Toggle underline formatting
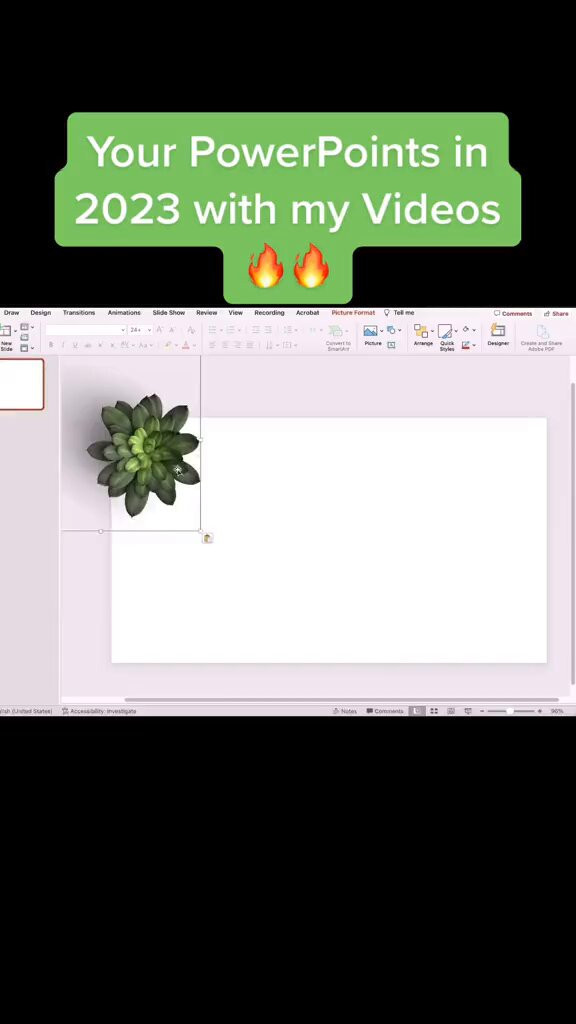This screenshot has height=1024, width=576. 75,345
